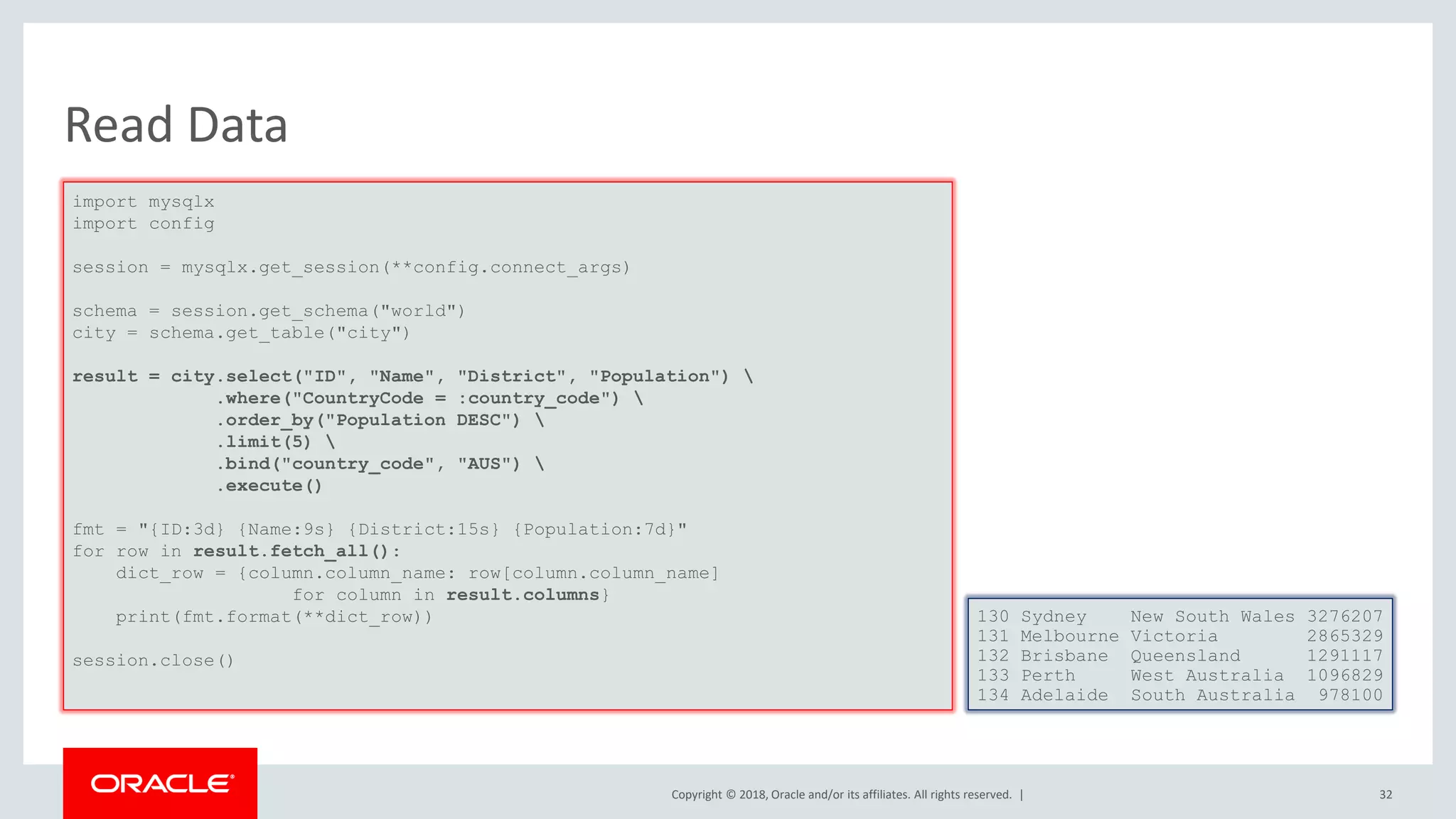Click the .execute() line
Viewport: 1456px width, 819px height.
click(x=269, y=486)
